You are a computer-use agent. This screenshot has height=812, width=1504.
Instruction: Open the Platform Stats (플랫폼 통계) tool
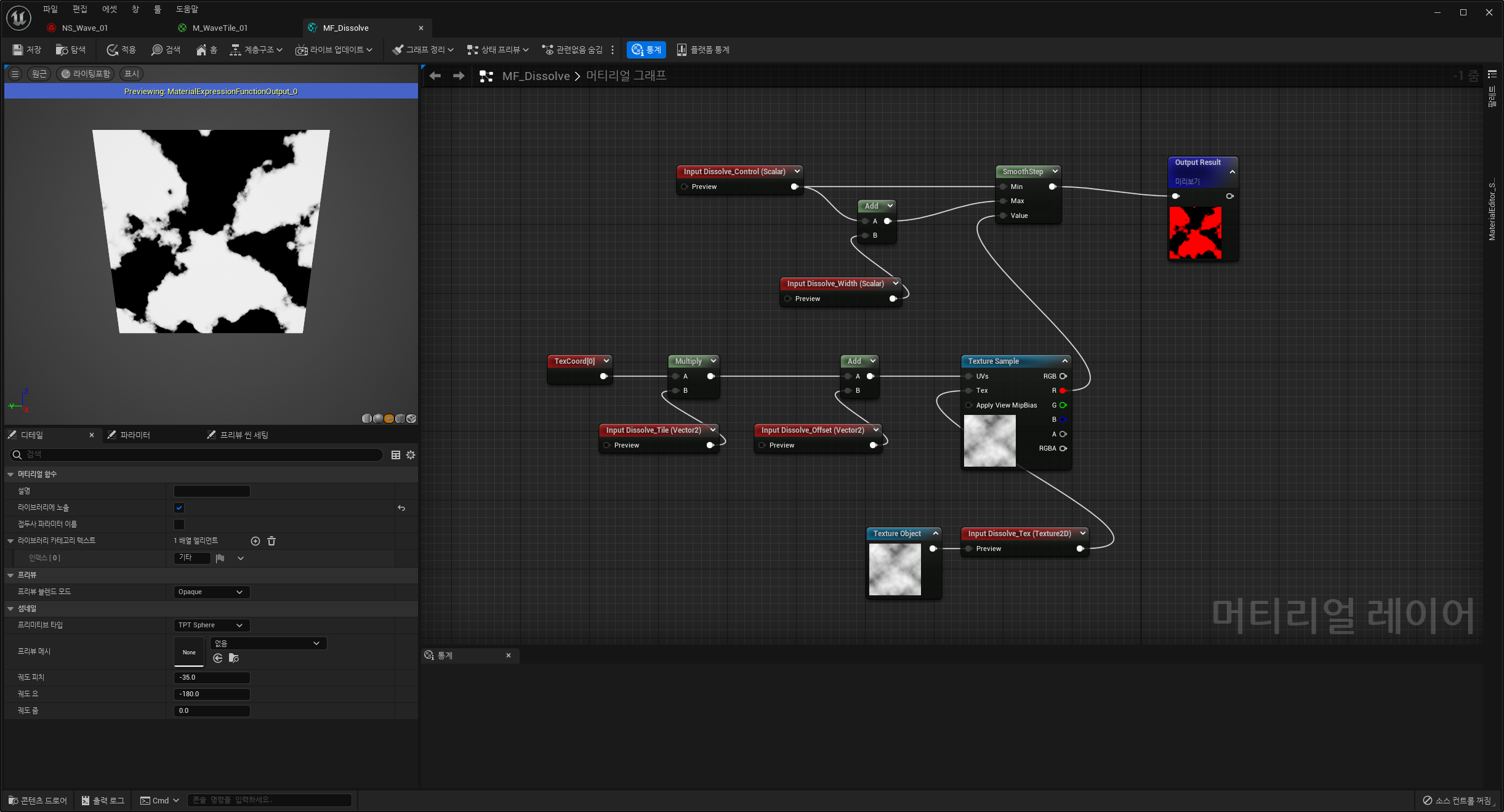[703, 50]
